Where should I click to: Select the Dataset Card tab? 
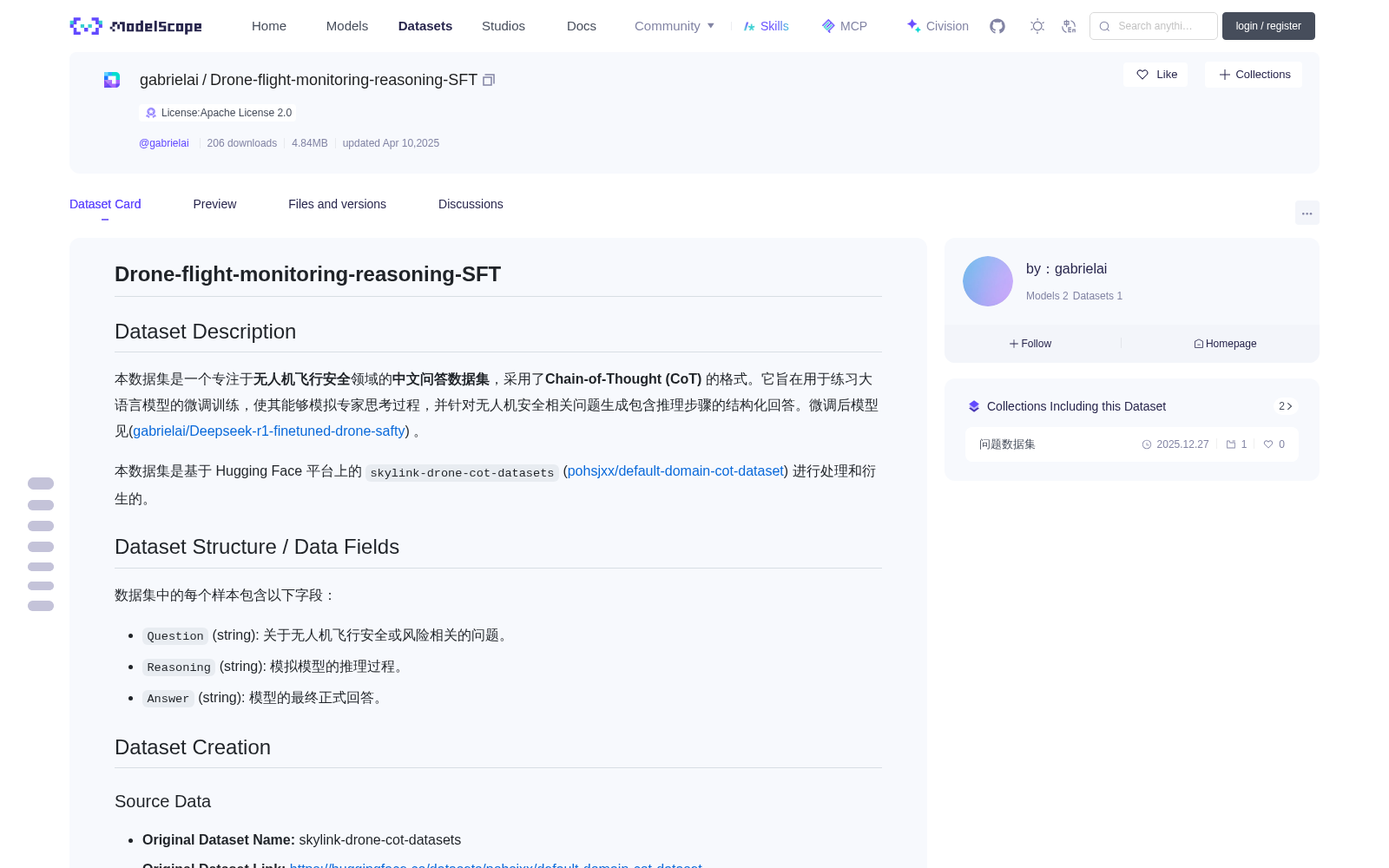click(105, 204)
